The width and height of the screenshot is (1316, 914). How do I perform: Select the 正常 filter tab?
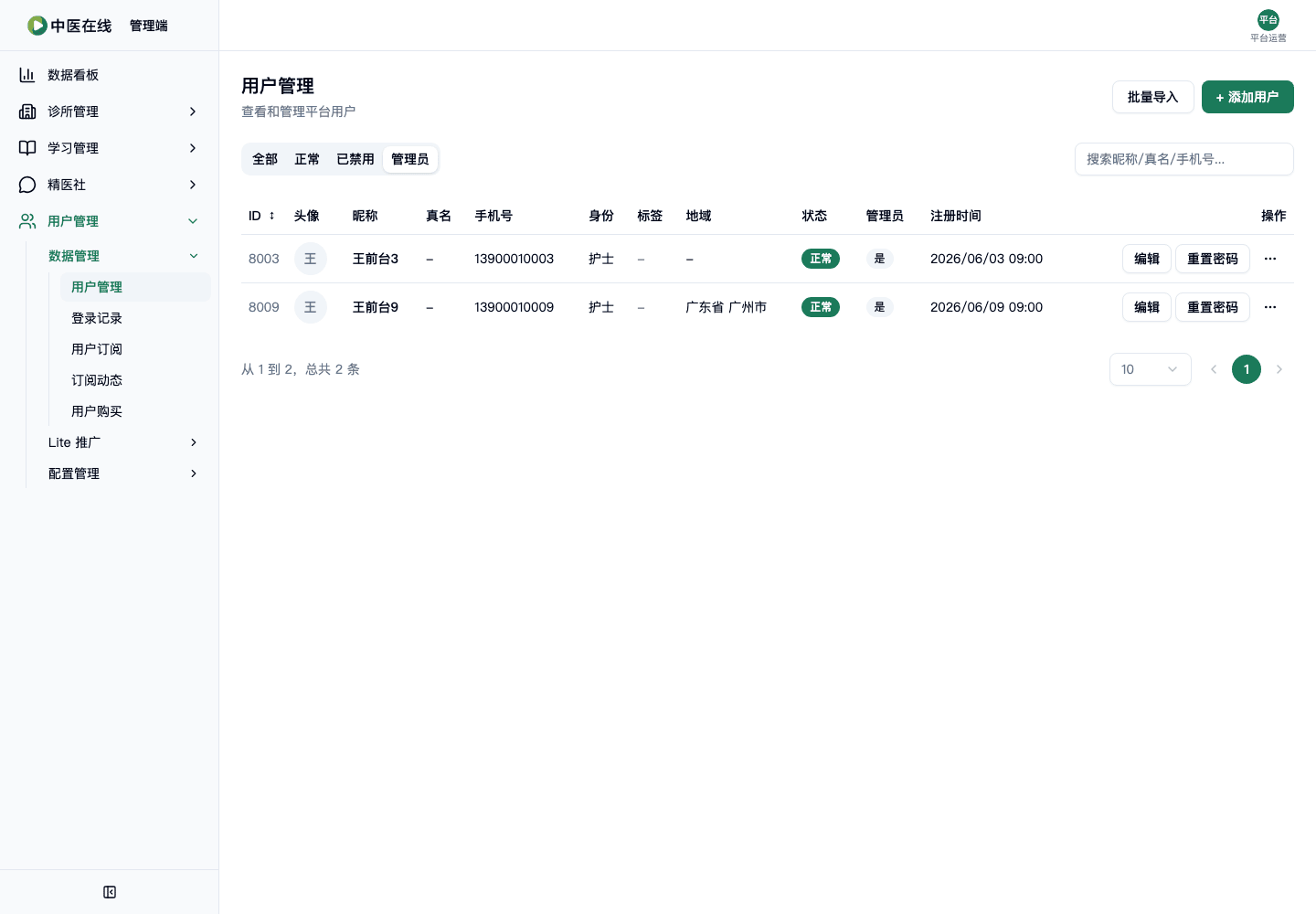click(x=307, y=159)
